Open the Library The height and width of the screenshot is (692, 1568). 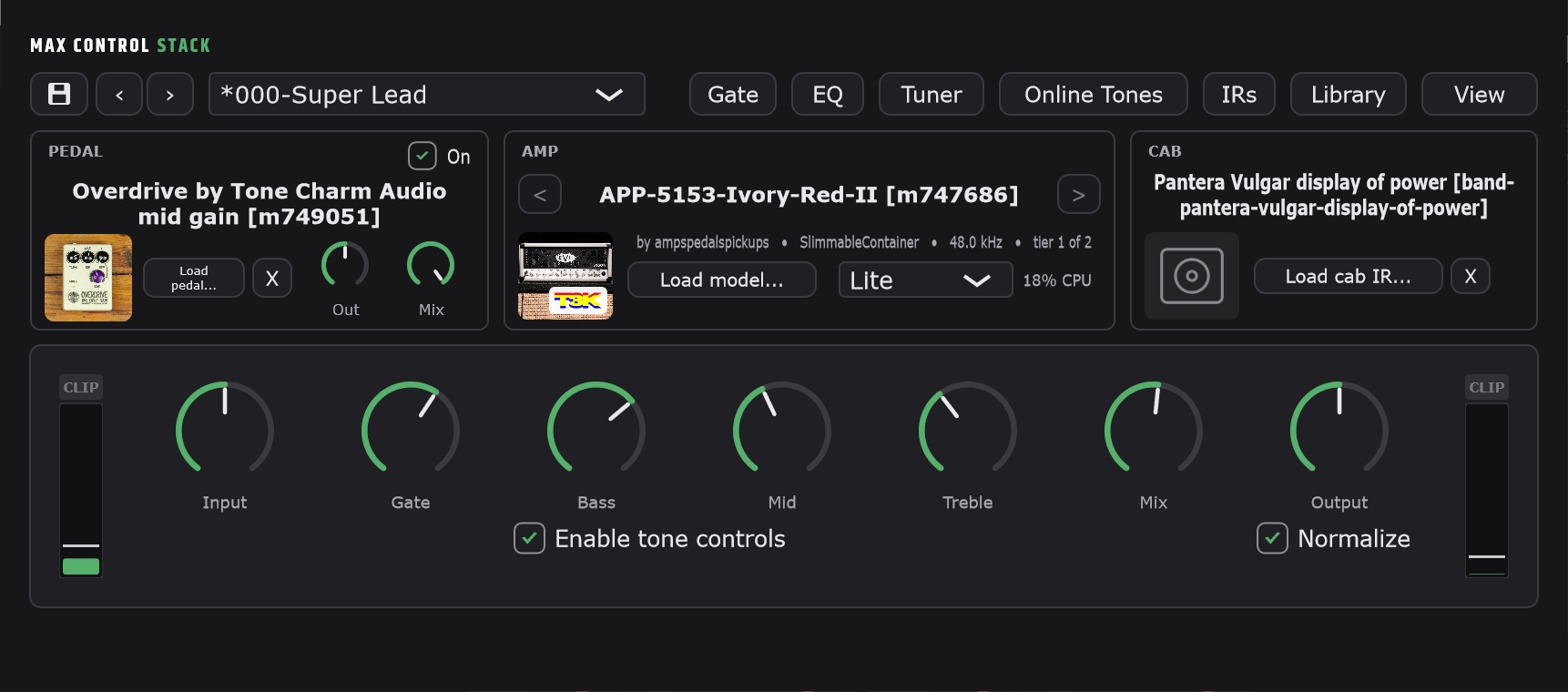click(x=1349, y=94)
